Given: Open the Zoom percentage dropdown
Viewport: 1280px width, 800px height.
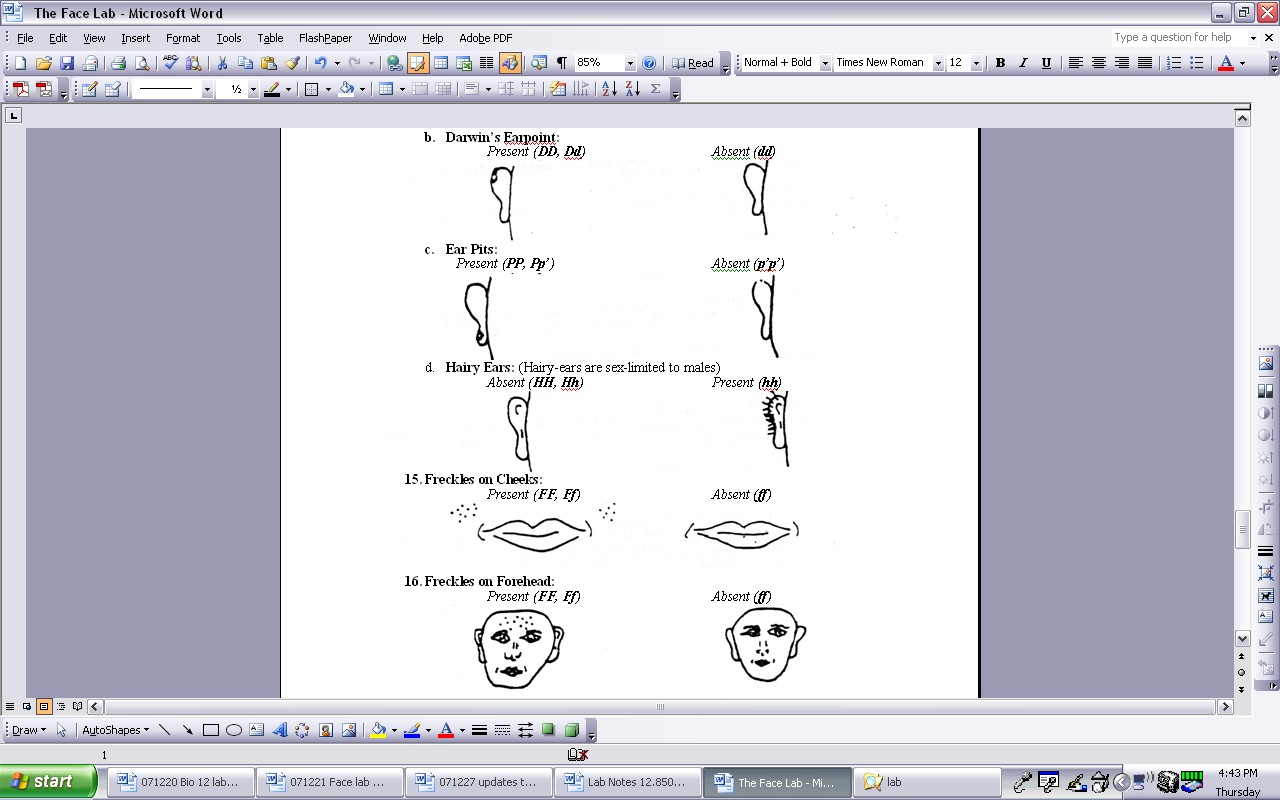Looking at the screenshot, I should (630, 63).
